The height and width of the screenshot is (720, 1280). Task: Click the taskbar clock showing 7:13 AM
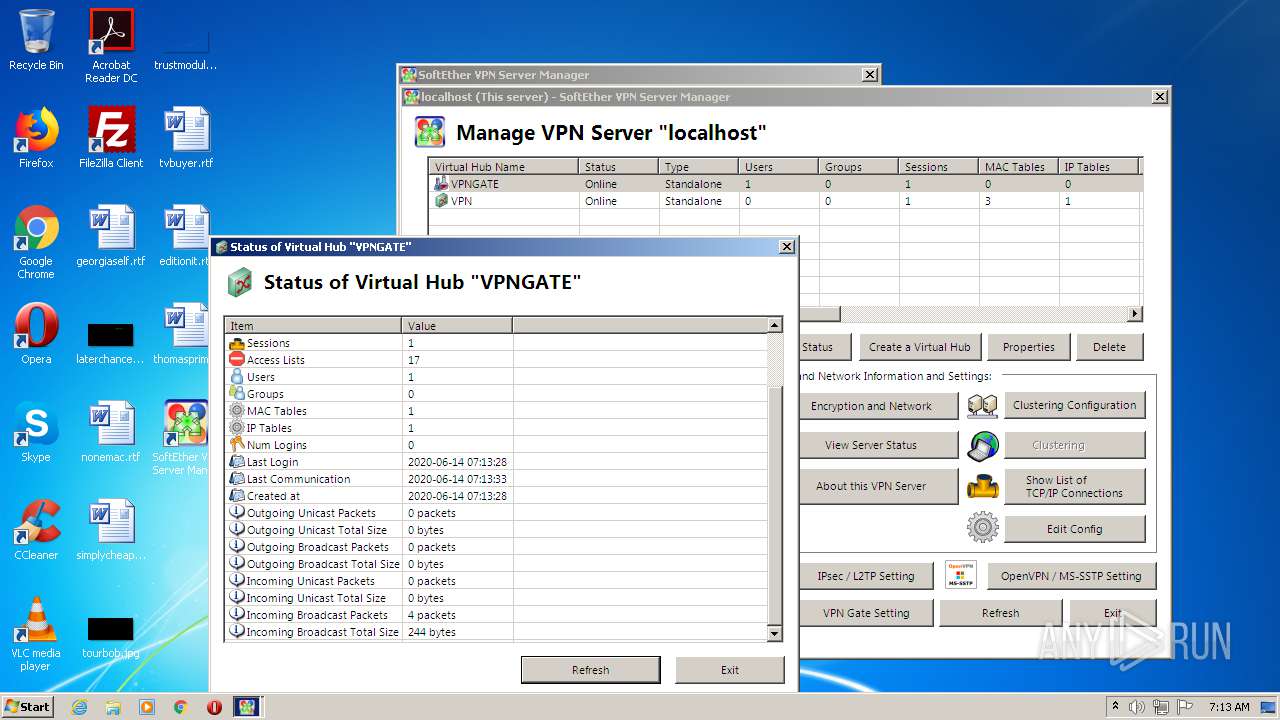[1228, 707]
